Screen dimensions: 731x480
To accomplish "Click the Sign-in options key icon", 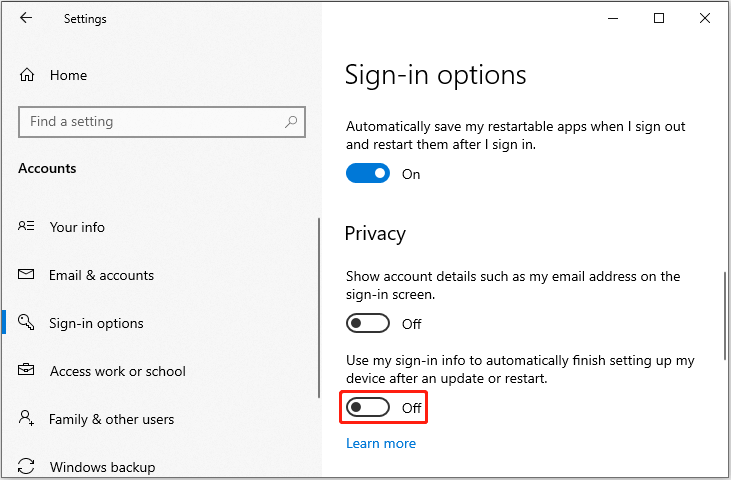I will 26,322.
